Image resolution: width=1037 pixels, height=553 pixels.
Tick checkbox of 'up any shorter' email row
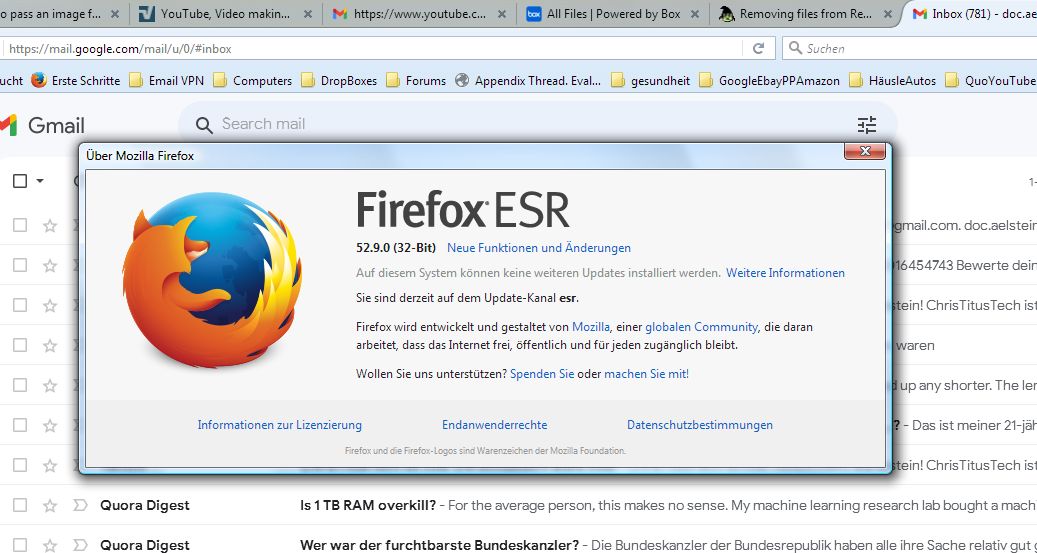tap(20, 385)
